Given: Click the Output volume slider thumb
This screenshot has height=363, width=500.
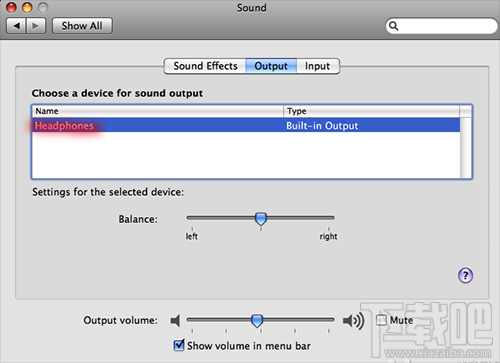Looking at the screenshot, I should point(257,321).
